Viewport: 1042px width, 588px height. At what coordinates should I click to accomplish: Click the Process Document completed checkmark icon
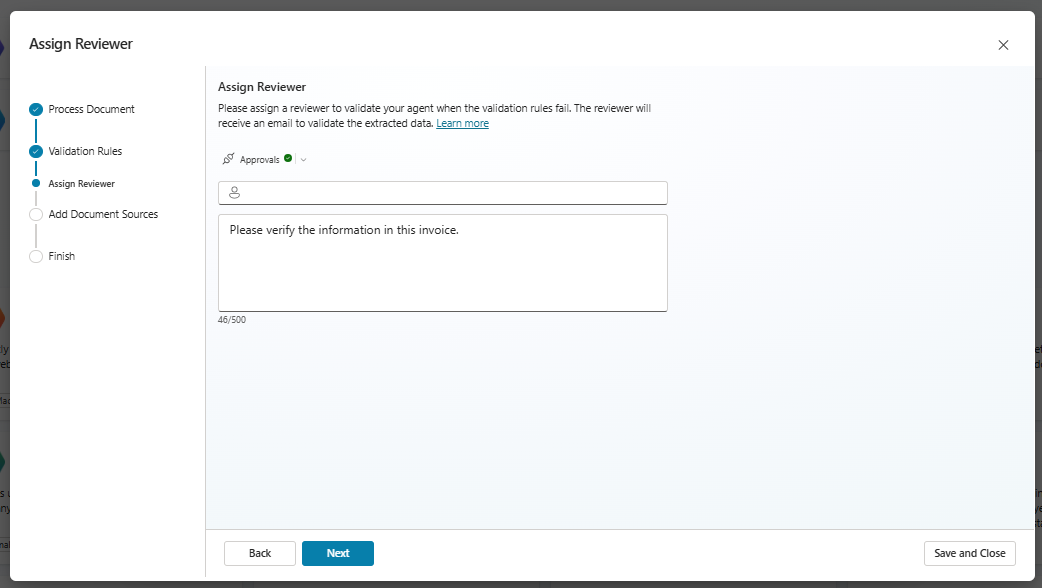(36, 109)
